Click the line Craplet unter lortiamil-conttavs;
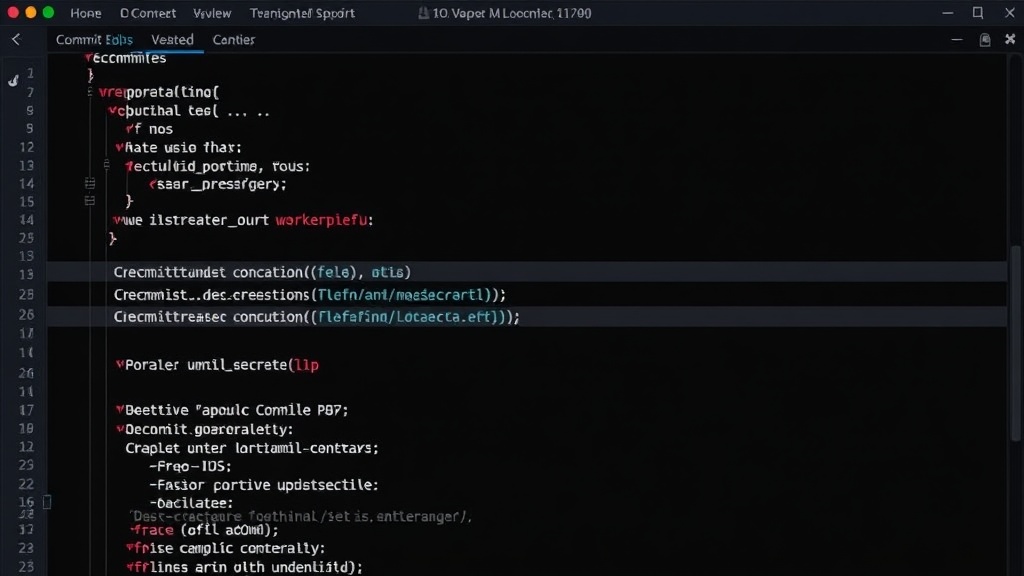The image size is (1024, 576). (252, 448)
